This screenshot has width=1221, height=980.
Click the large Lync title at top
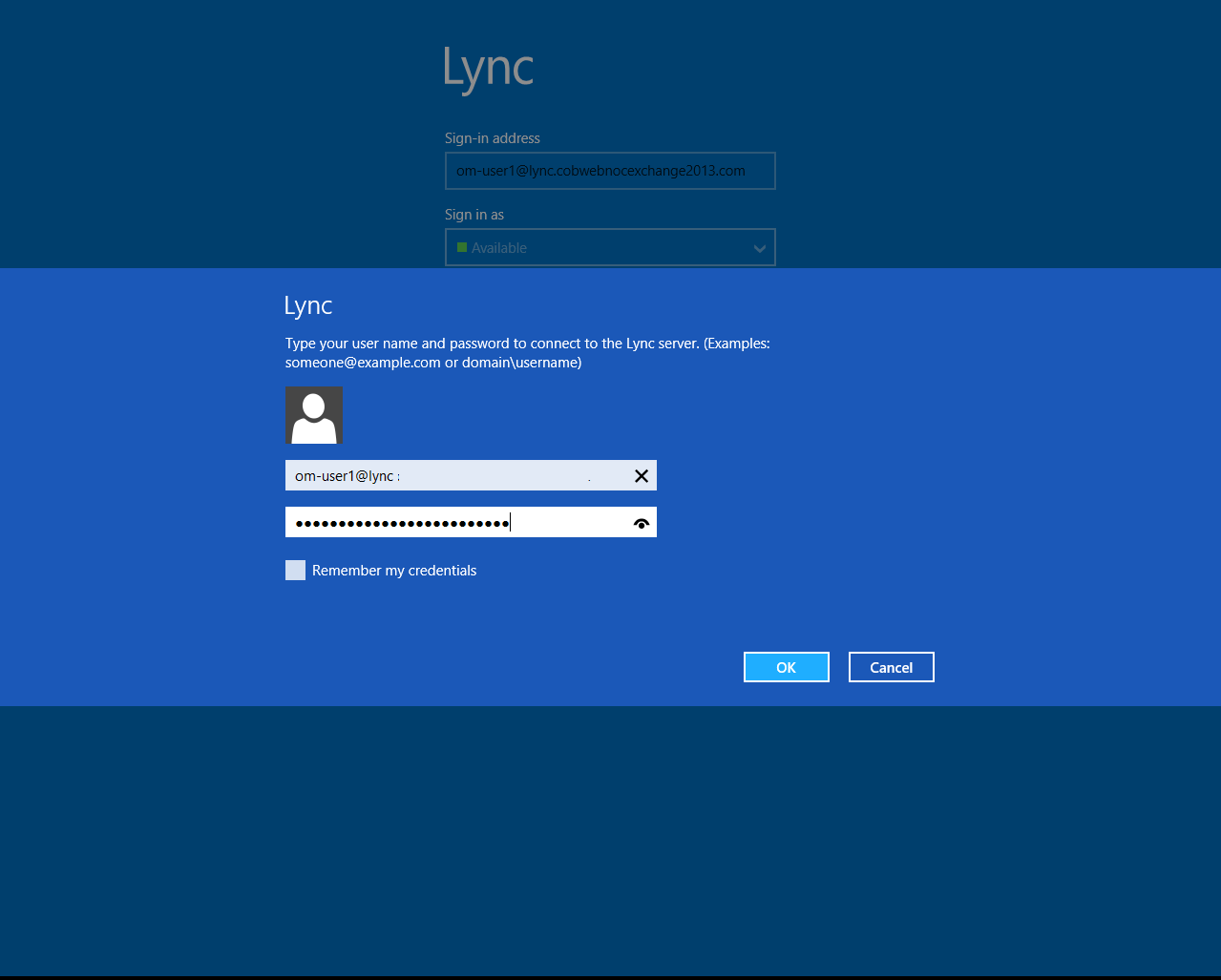pyautogui.click(x=488, y=69)
